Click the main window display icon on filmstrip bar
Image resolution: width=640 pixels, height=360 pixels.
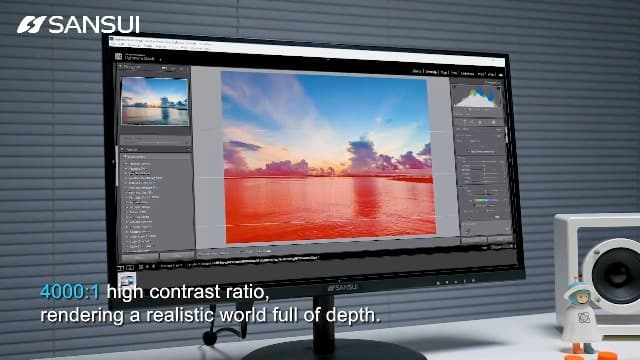click(x=121, y=268)
